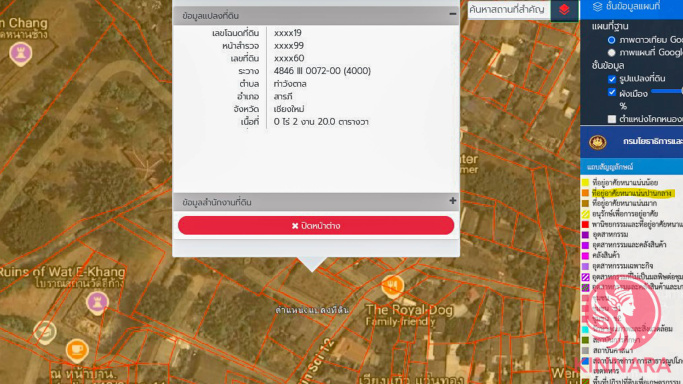Click dark purple swatch for อุตสาหกรรม
Screen dimensions: 683x384
click(585, 235)
